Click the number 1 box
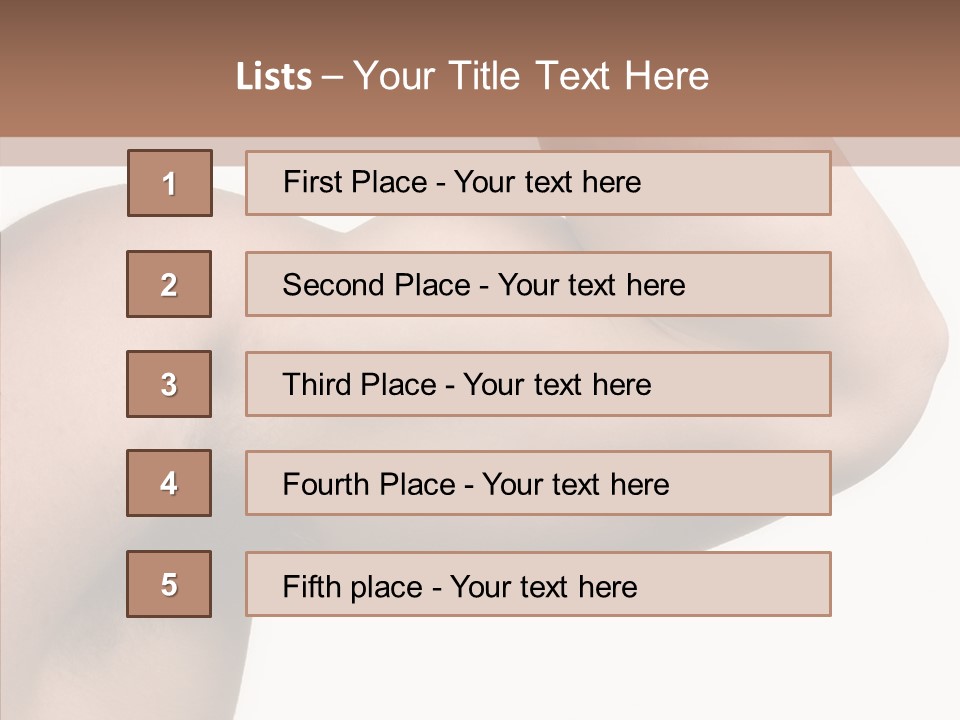Viewport: 960px width, 720px height. click(x=170, y=183)
